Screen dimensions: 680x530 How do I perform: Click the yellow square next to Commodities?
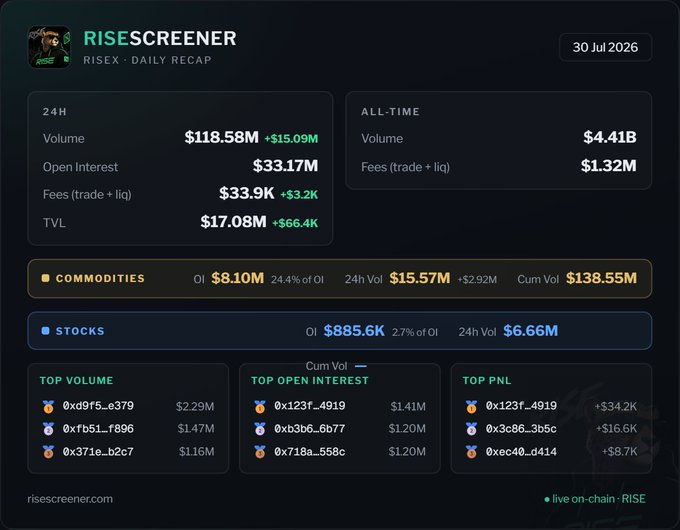[46, 278]
